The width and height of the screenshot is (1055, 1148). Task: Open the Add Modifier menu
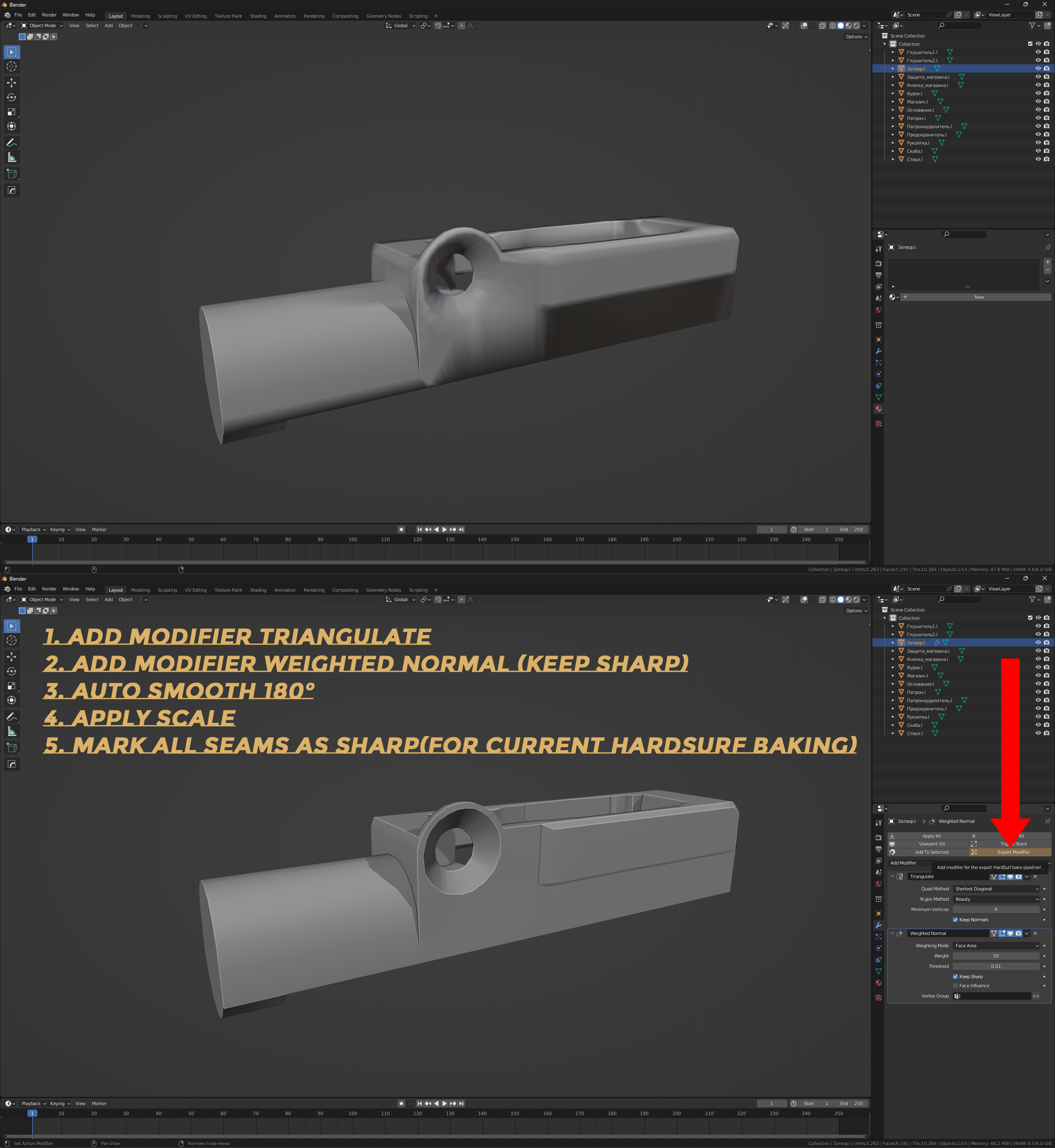904,862
